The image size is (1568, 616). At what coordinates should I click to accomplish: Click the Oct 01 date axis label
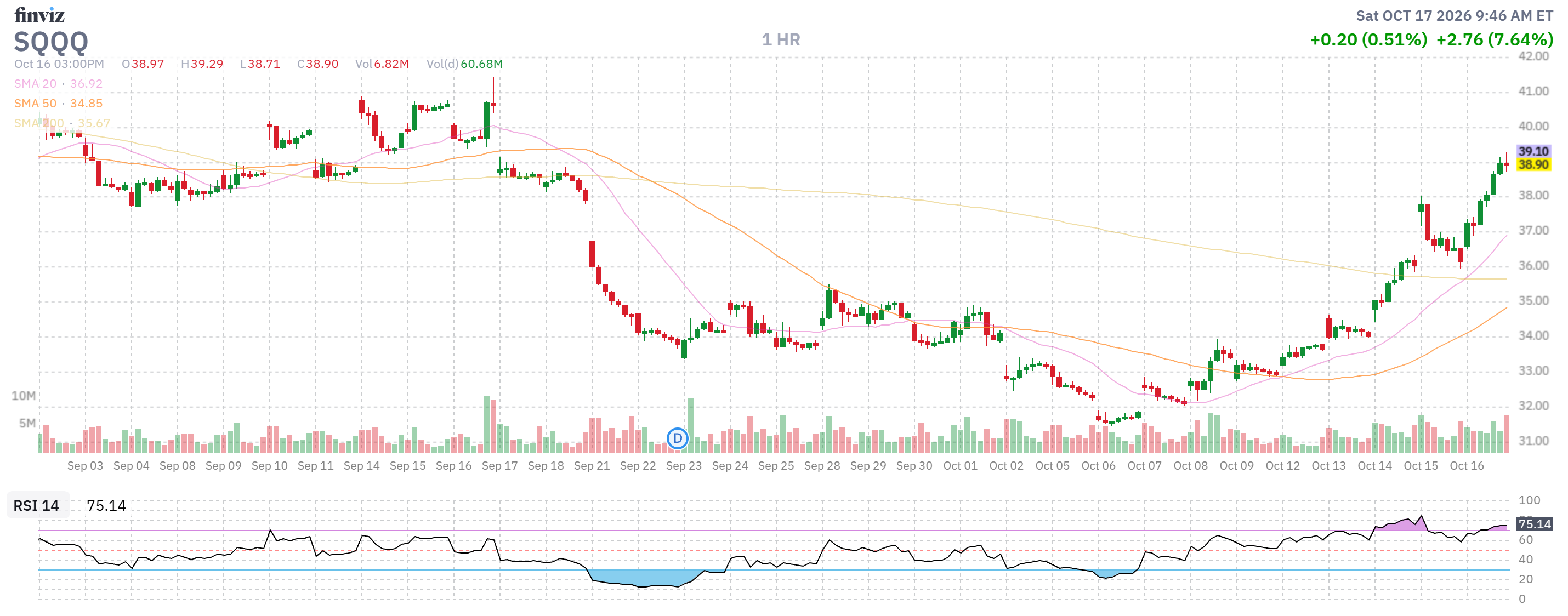(x=960, y=466)
